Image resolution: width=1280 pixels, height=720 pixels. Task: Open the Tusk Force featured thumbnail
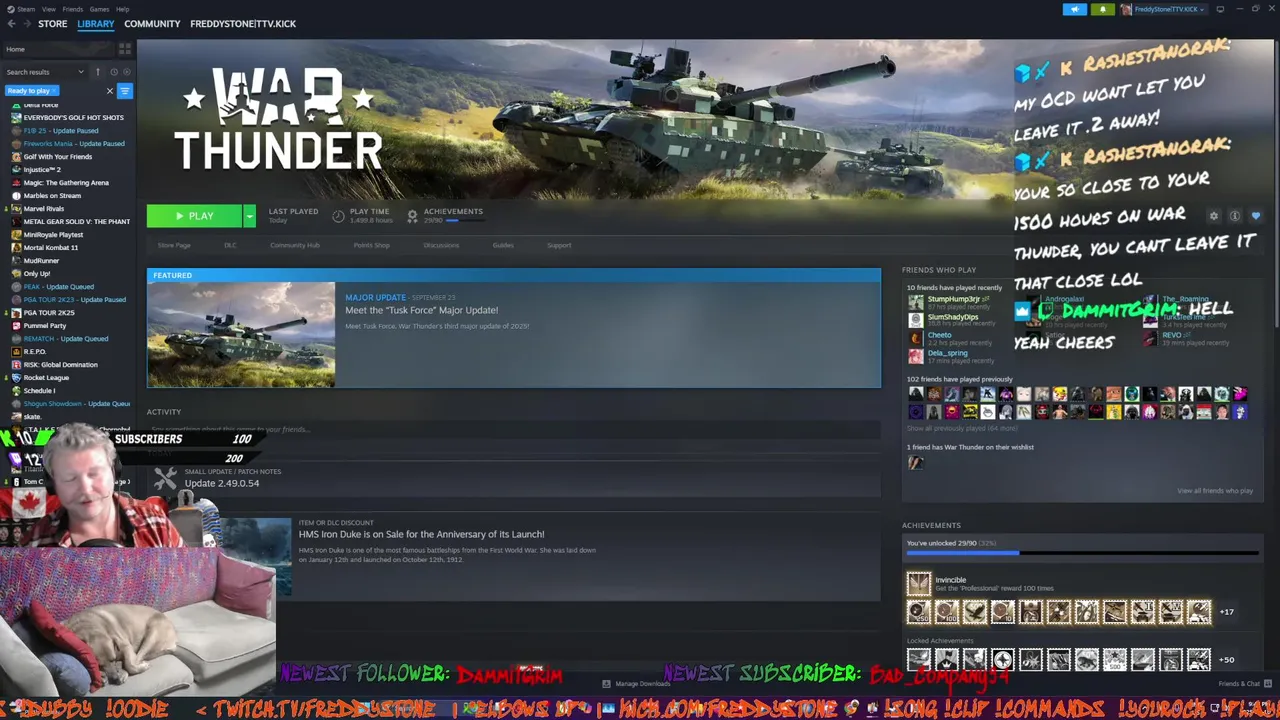[x=241, y=335]
